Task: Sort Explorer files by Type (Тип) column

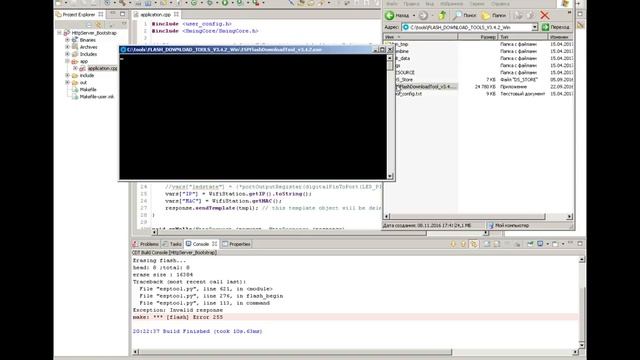Action: (x=522, y=37)
